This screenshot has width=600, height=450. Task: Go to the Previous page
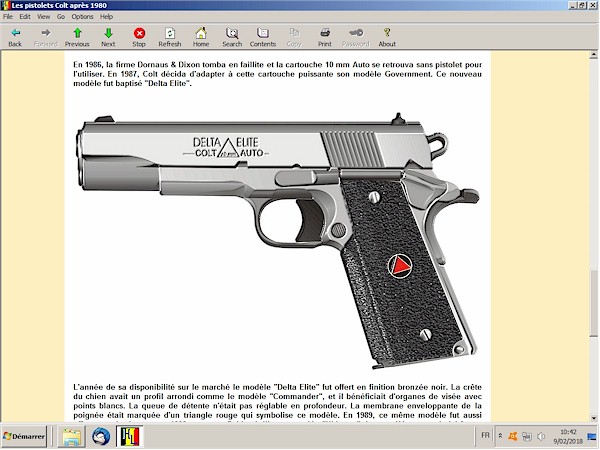pyautogui.click(x=77, y=34)
